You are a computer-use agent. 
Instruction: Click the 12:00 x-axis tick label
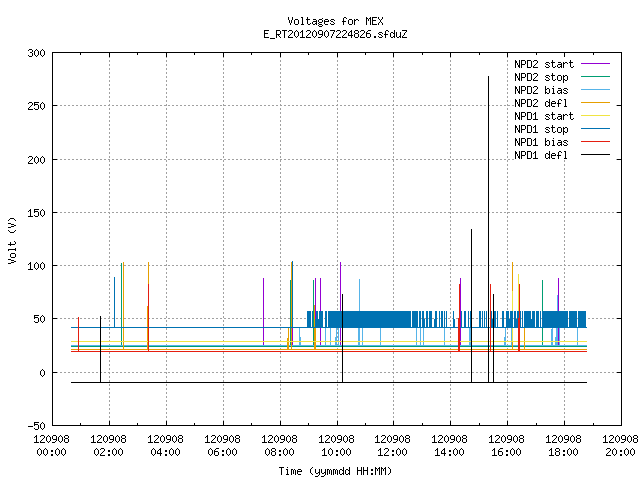(x=392, y=452)
